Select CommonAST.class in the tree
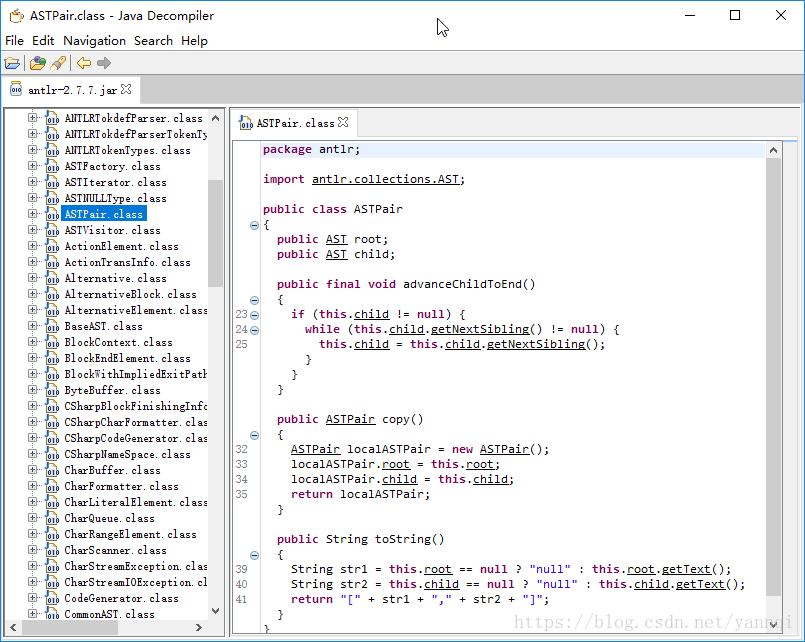Image resolution: width=805 pixels, height=642 pixels. pyautogui.click(x=109, y=614)
